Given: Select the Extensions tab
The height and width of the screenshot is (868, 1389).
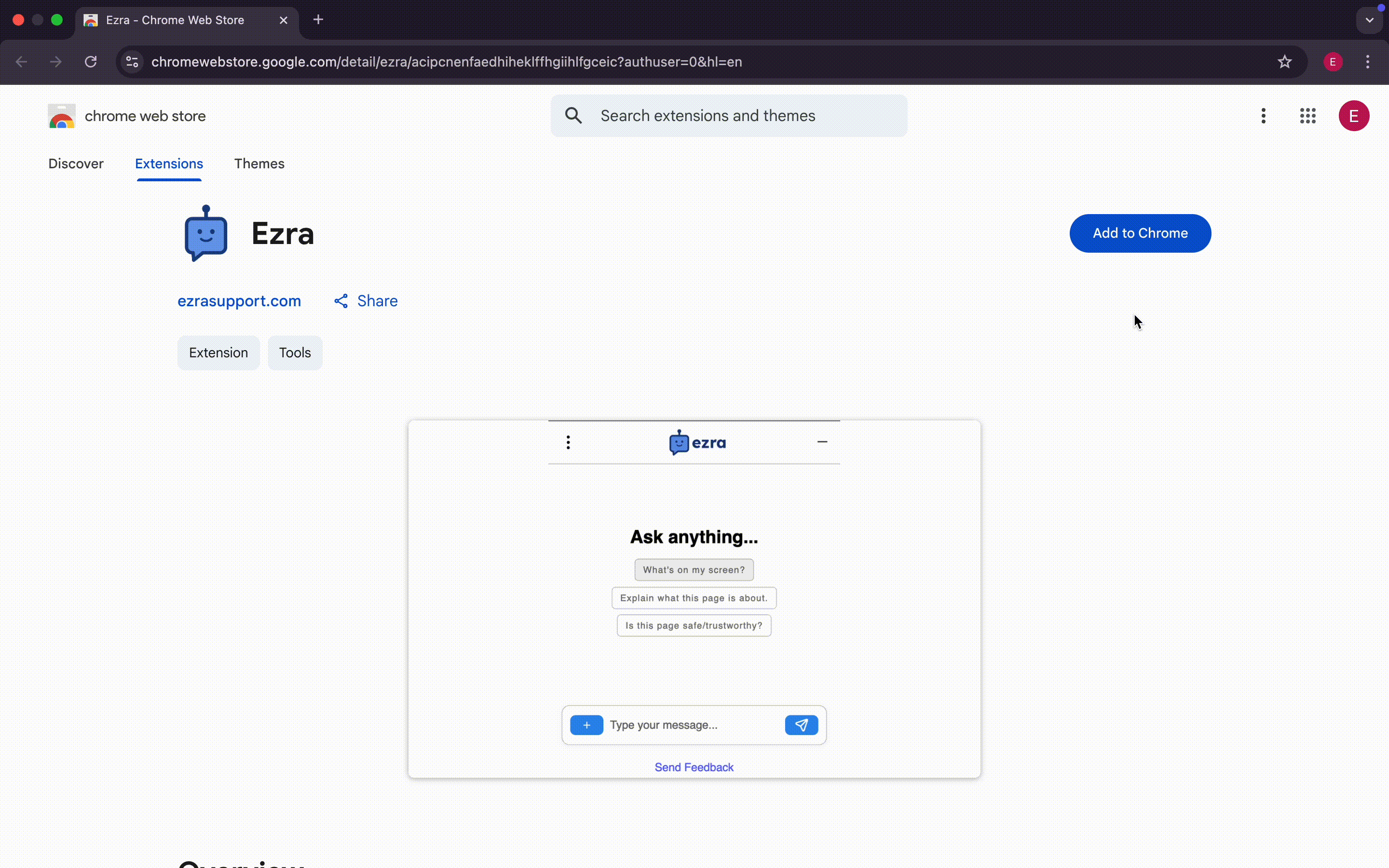Looking at the screenshot, I should pos(169,164).
